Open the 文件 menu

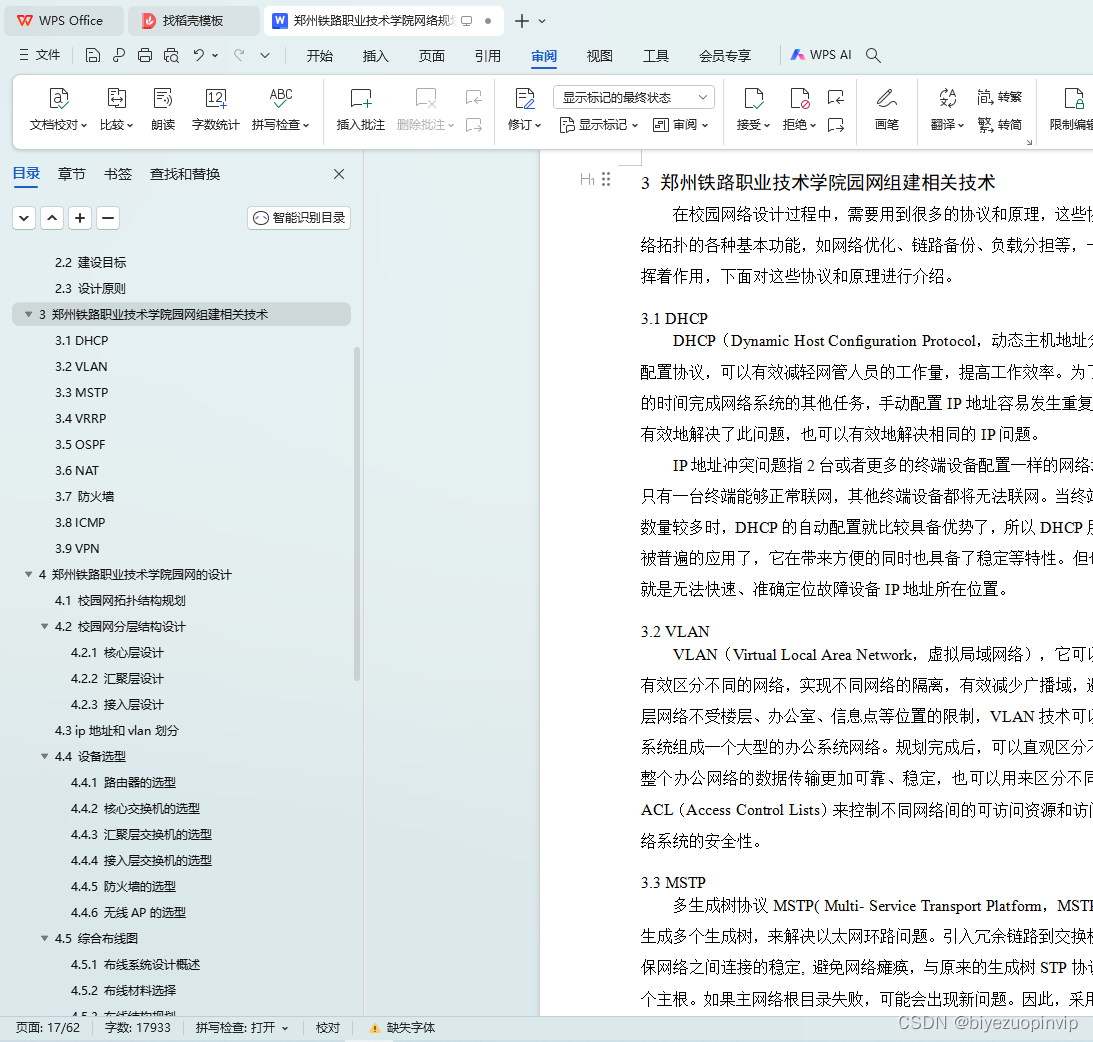pos(40,55)
